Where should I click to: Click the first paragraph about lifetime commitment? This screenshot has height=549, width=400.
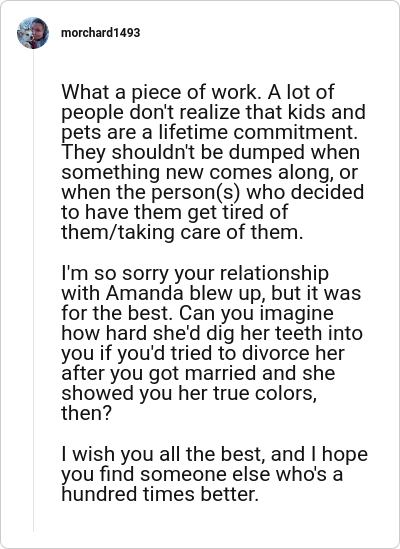tap(214, 162)
